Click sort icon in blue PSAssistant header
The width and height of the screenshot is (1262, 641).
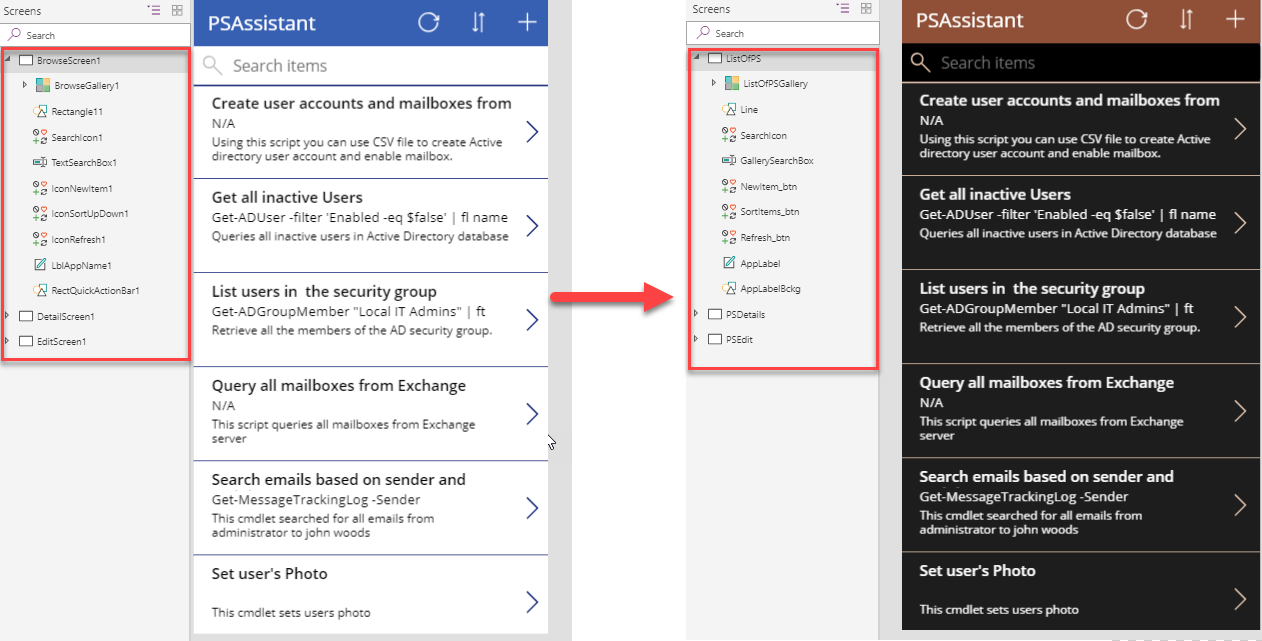tap(479, 22)
